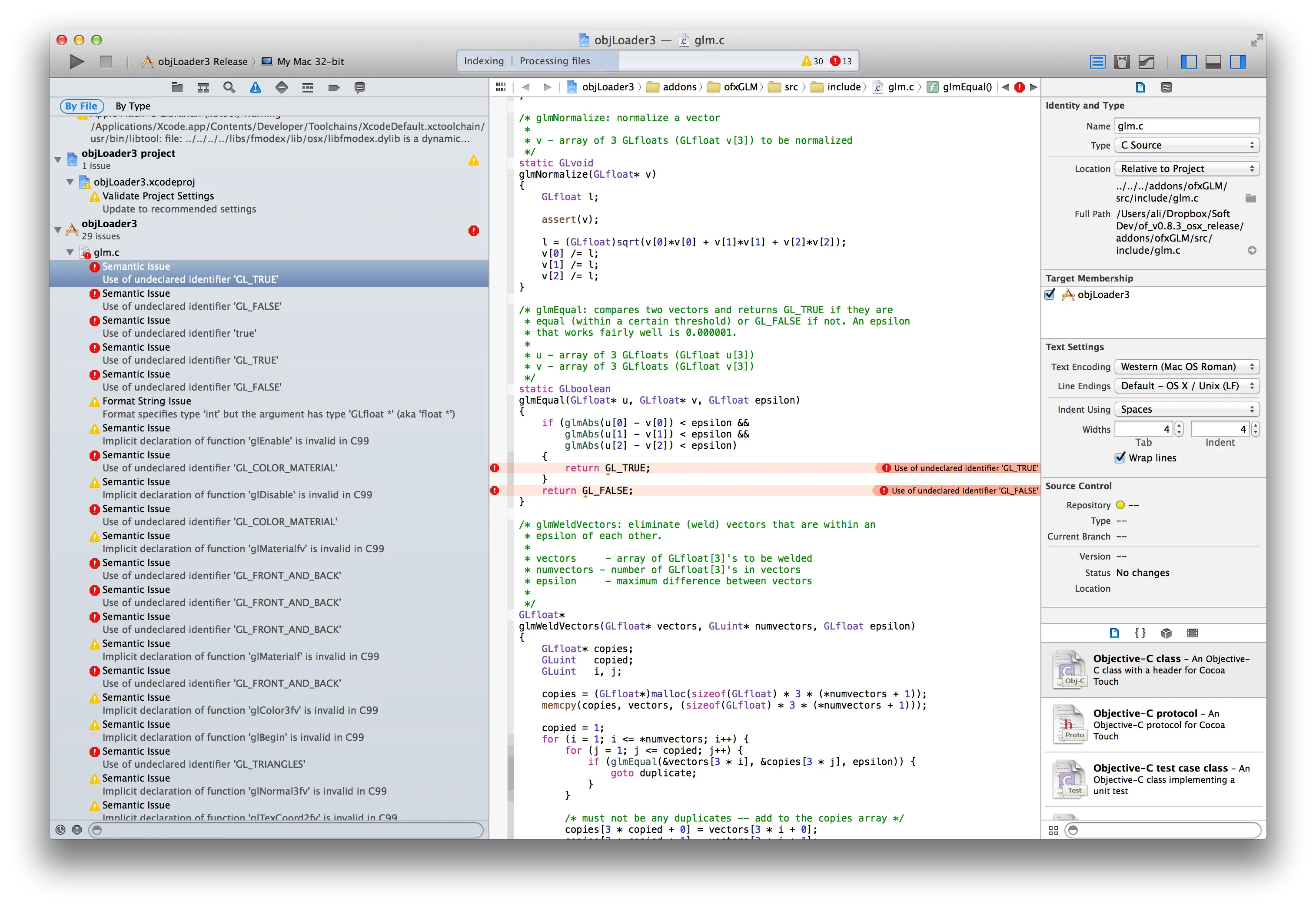Open the Project navigator folder icon

[177, 87]
